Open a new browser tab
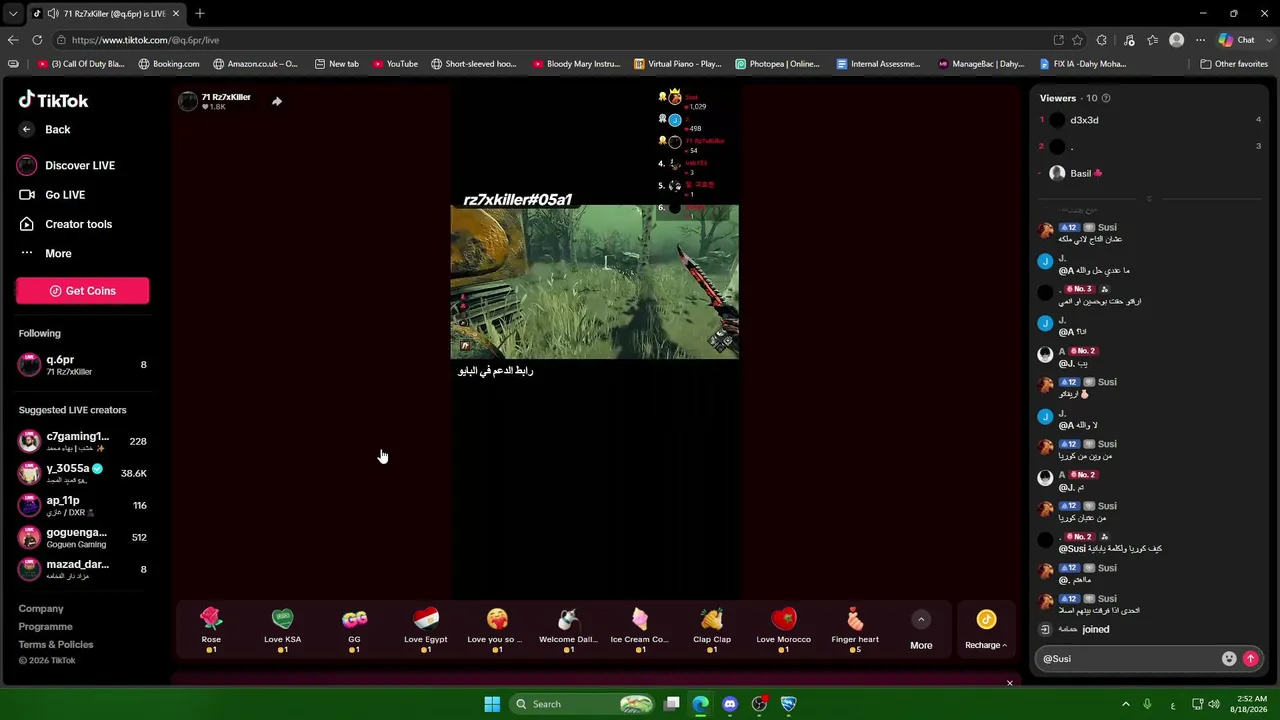1280x720 pixels. [200, 13]
